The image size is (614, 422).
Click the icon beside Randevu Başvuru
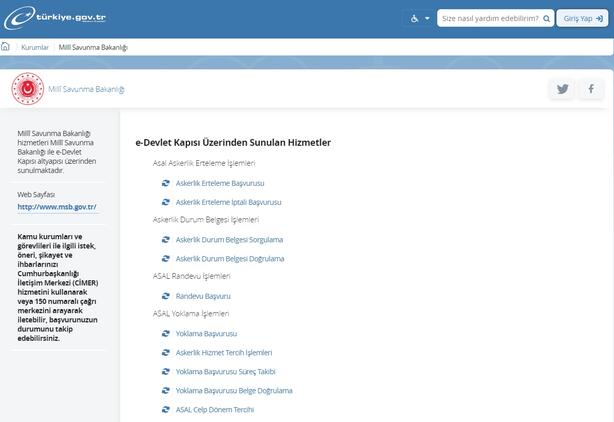click(166, 296)
